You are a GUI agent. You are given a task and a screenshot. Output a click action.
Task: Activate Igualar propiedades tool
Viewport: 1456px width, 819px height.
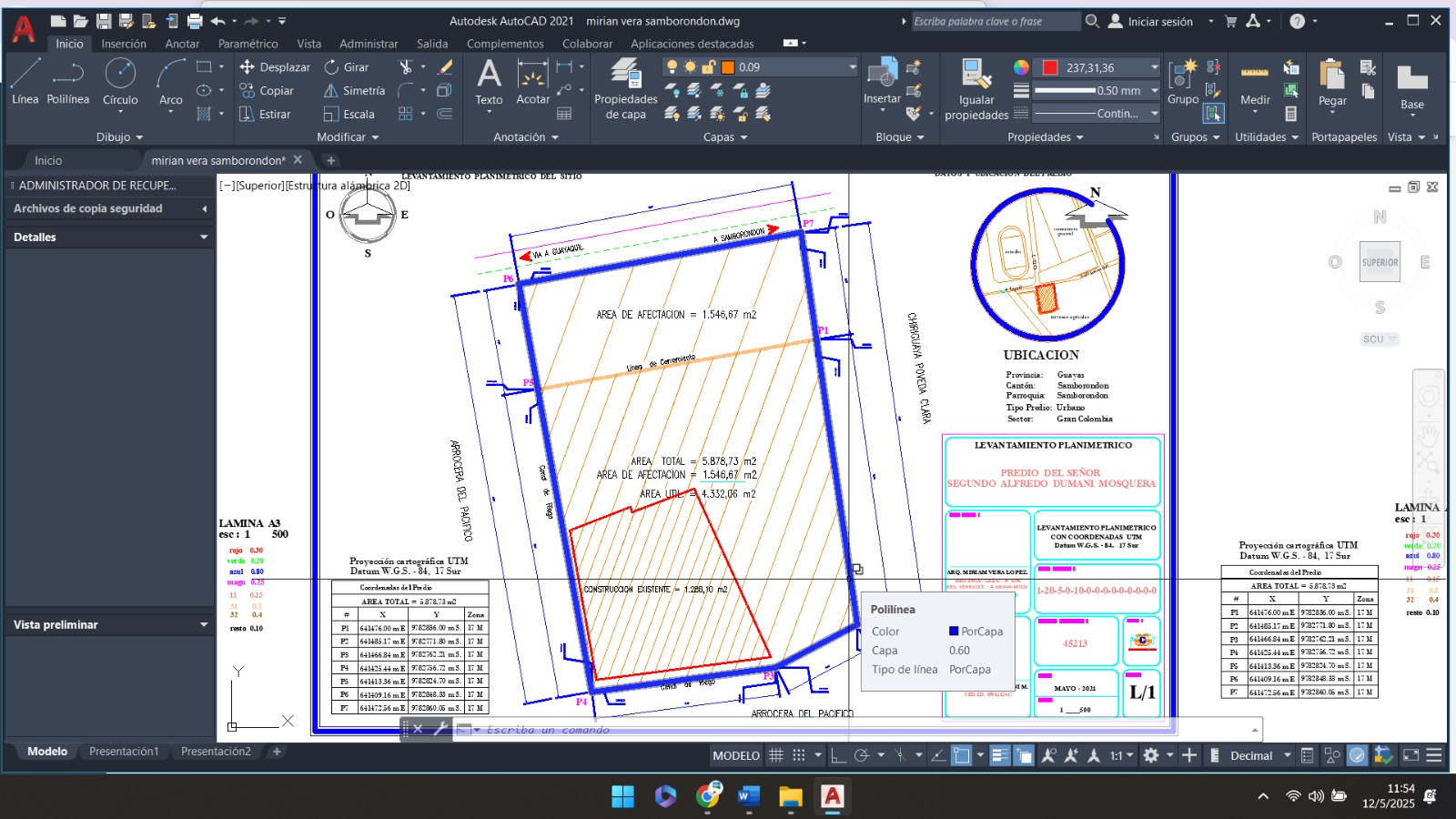[x=976, y=89]
